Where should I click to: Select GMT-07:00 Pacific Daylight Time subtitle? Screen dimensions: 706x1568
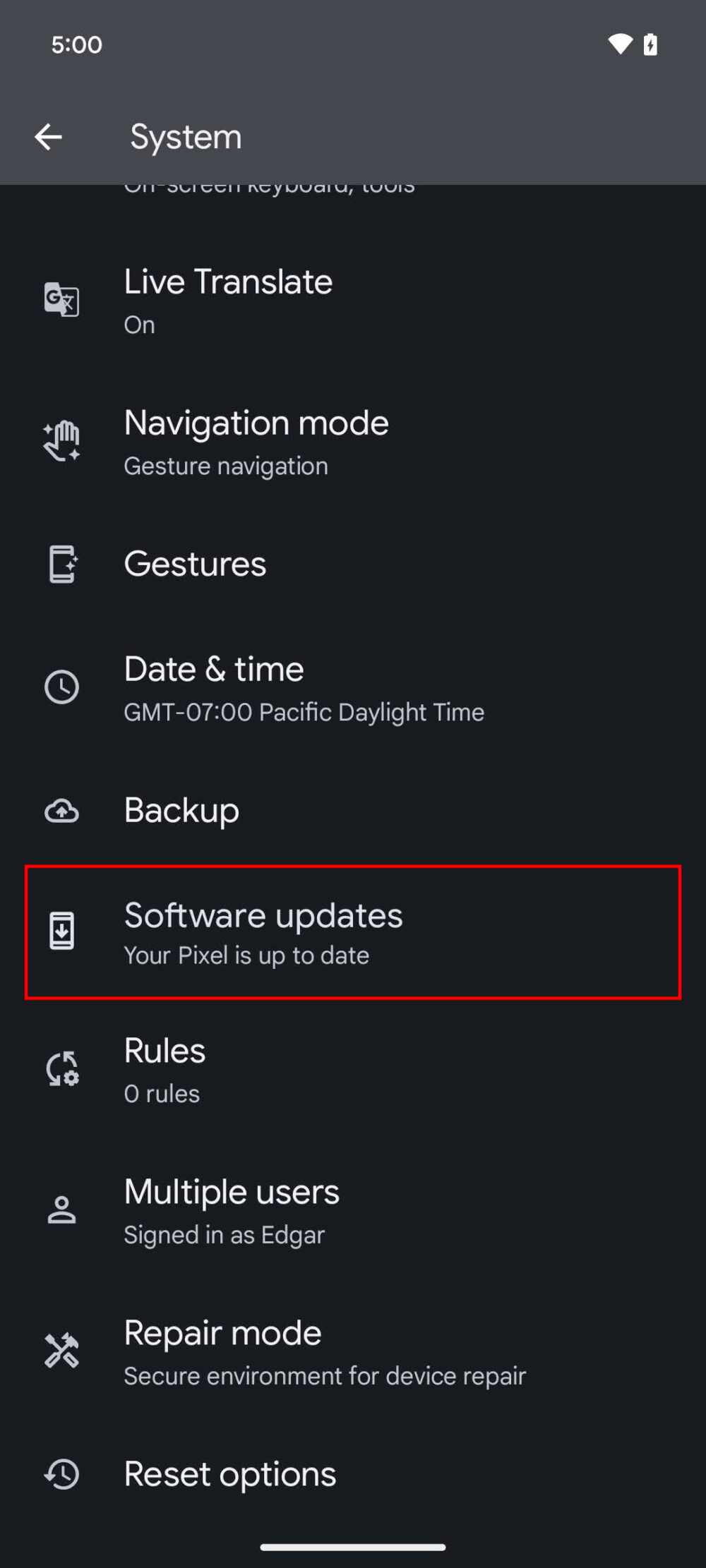(304, 713)
